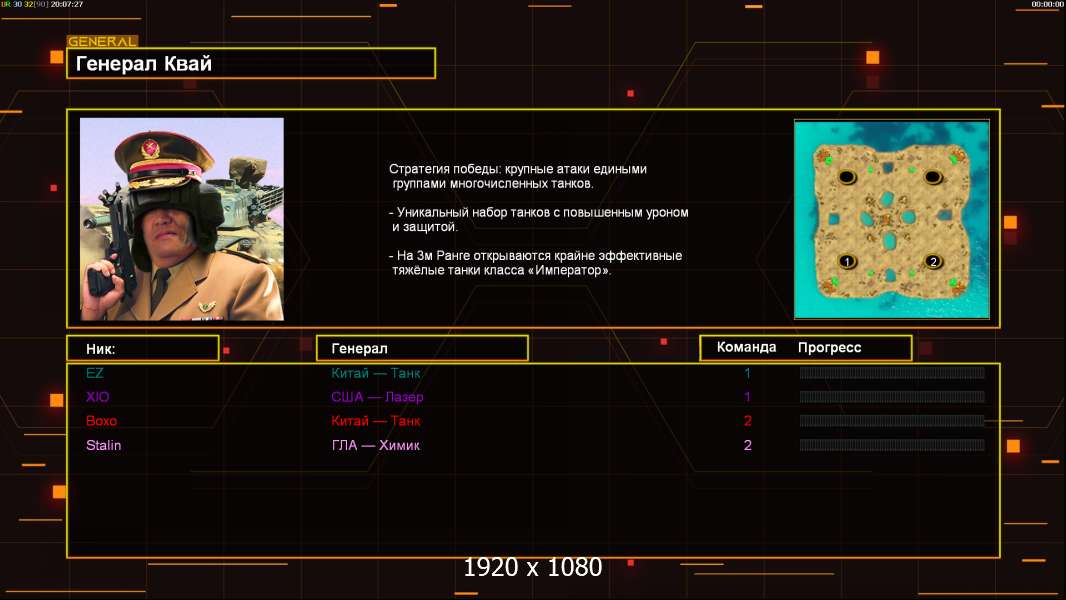Select player Boxo in the list
1066x600 pixels.
[101, 421]
